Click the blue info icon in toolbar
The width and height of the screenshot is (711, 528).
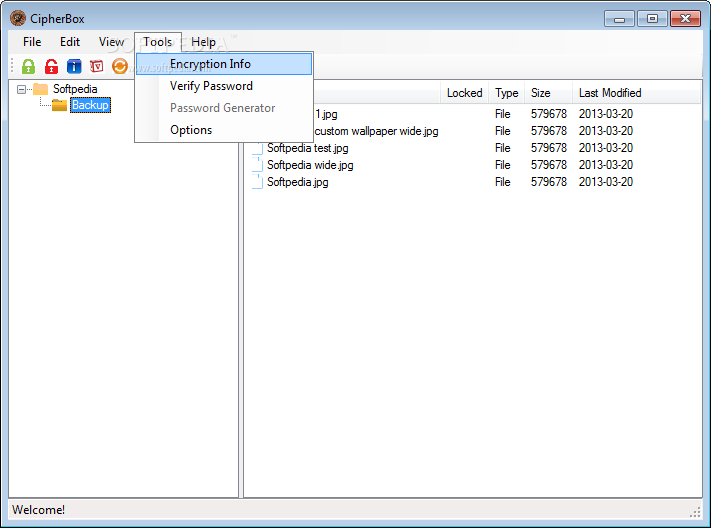click(x=74, y=66)
